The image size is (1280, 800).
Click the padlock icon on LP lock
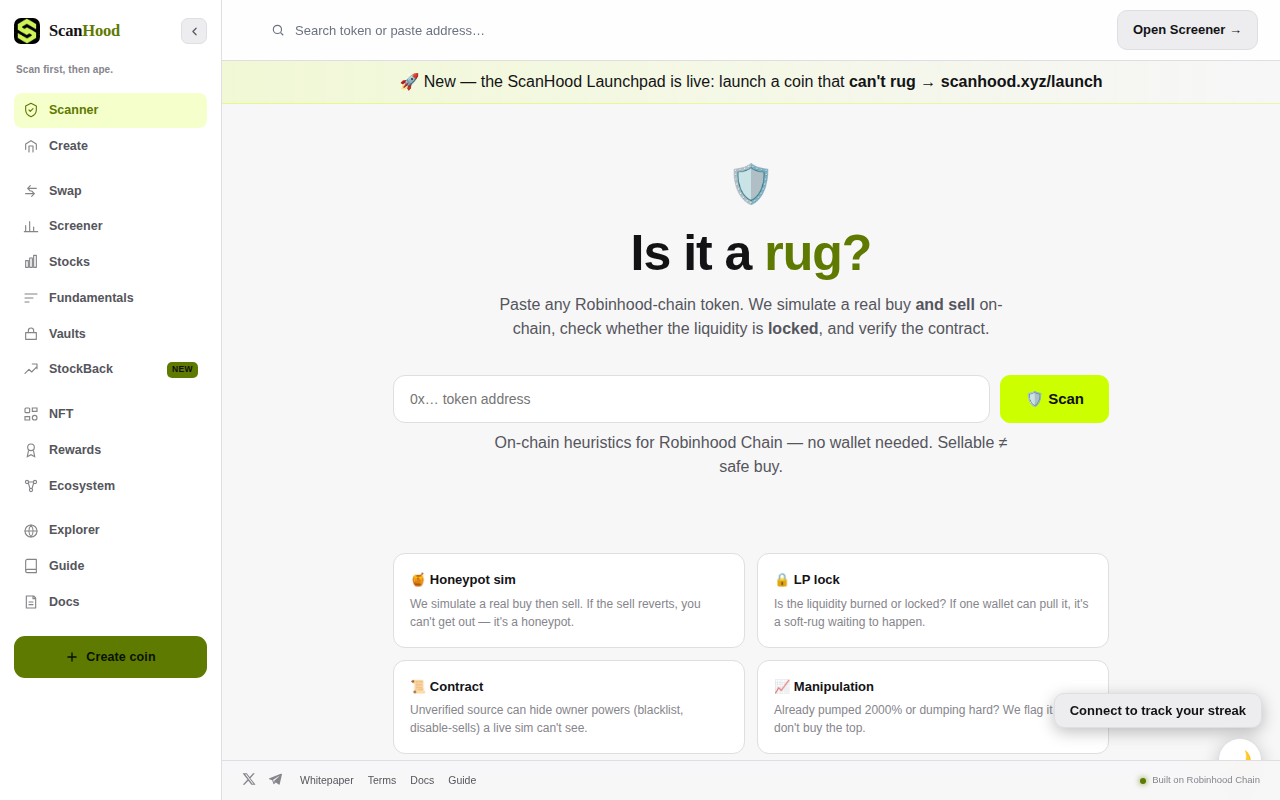click(x=782, y=580)
